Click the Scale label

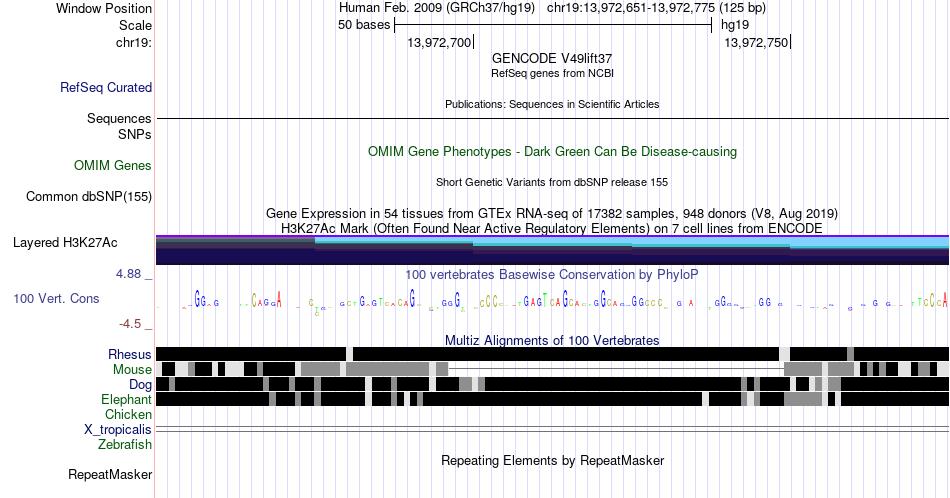pyautogui.click(x=136, y=26)
